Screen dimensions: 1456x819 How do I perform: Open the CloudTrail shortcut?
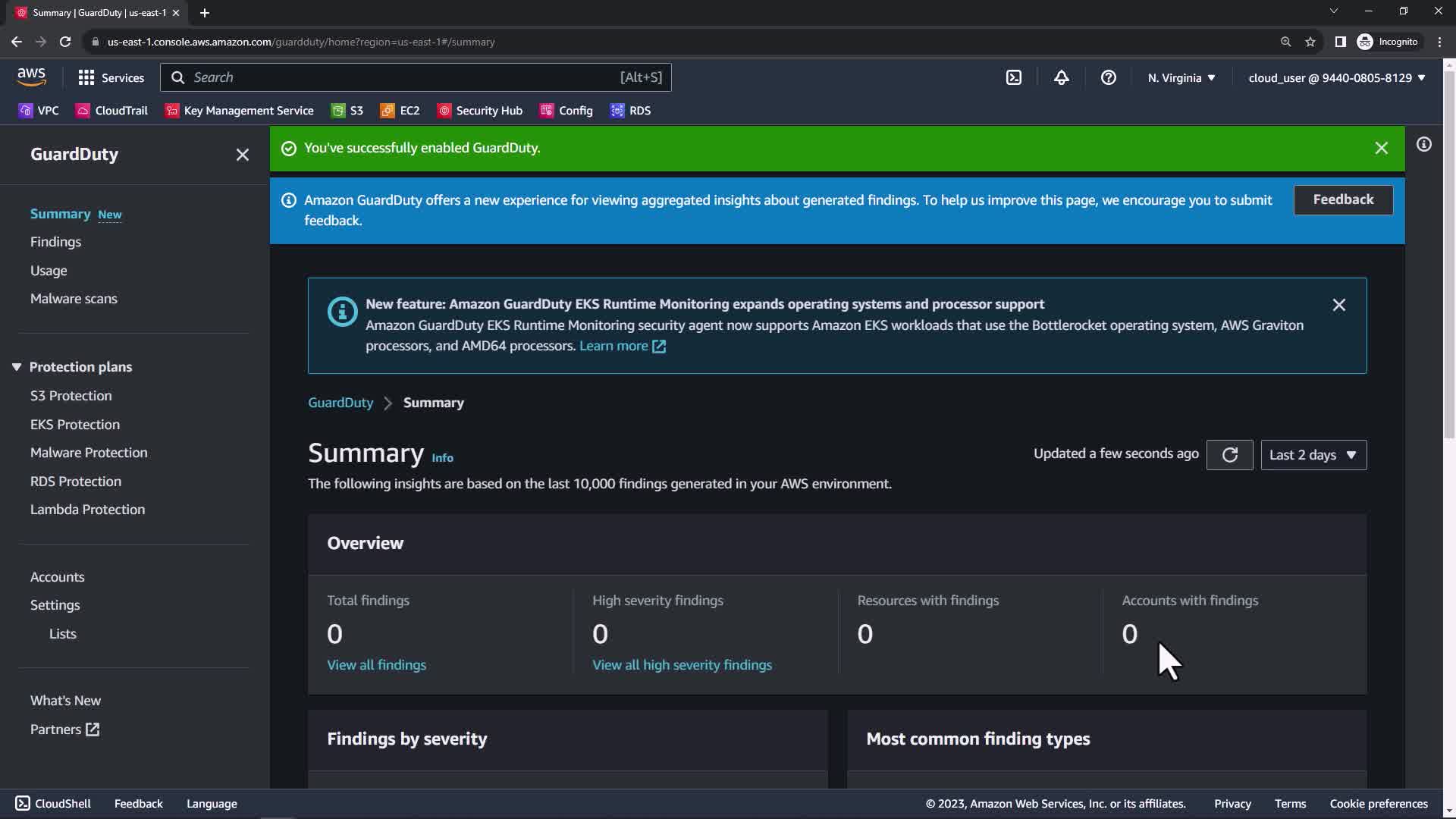(x=111, y=111)
